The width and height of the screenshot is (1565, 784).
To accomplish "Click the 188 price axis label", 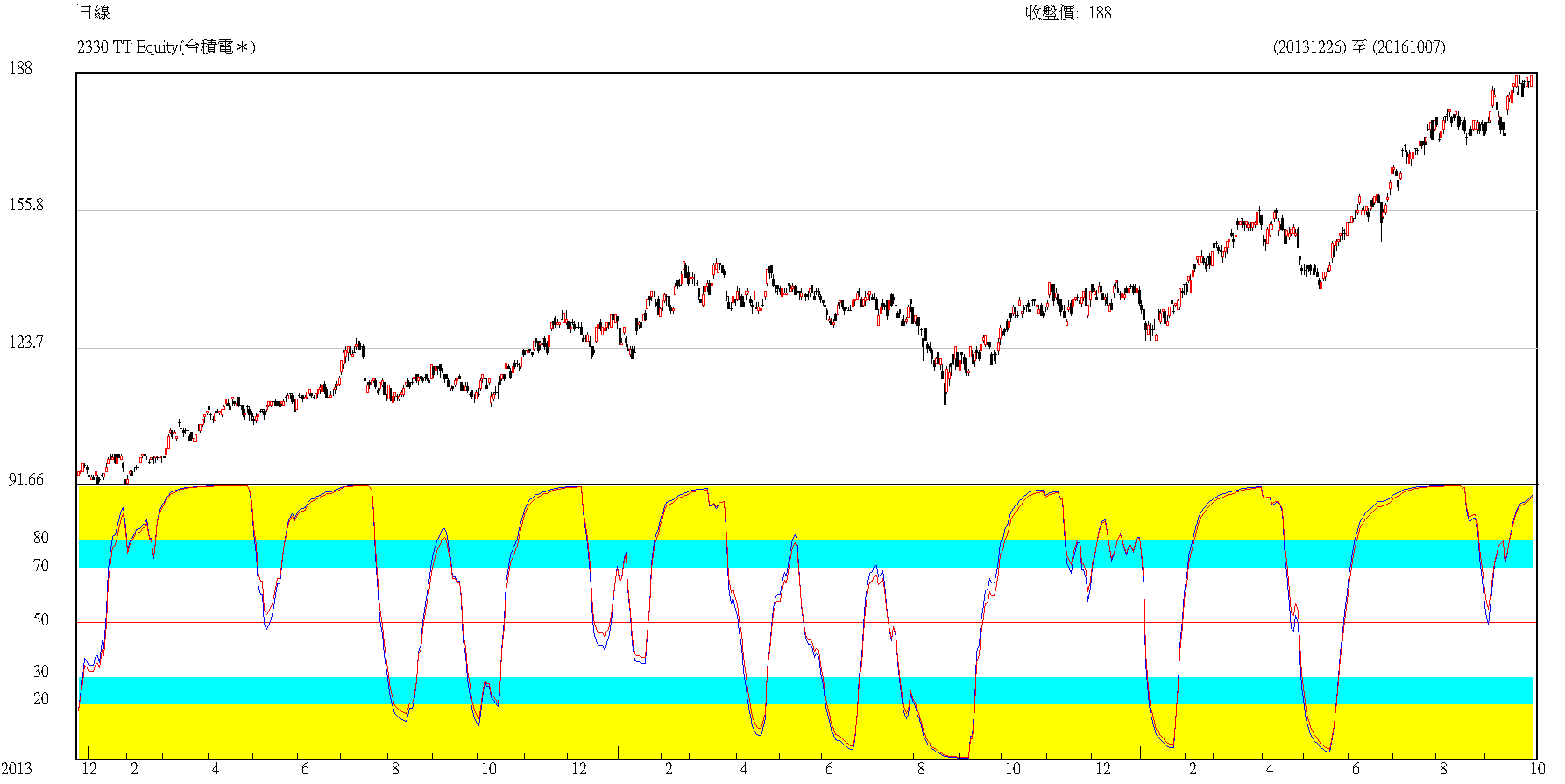I will (x=20, y=67).
